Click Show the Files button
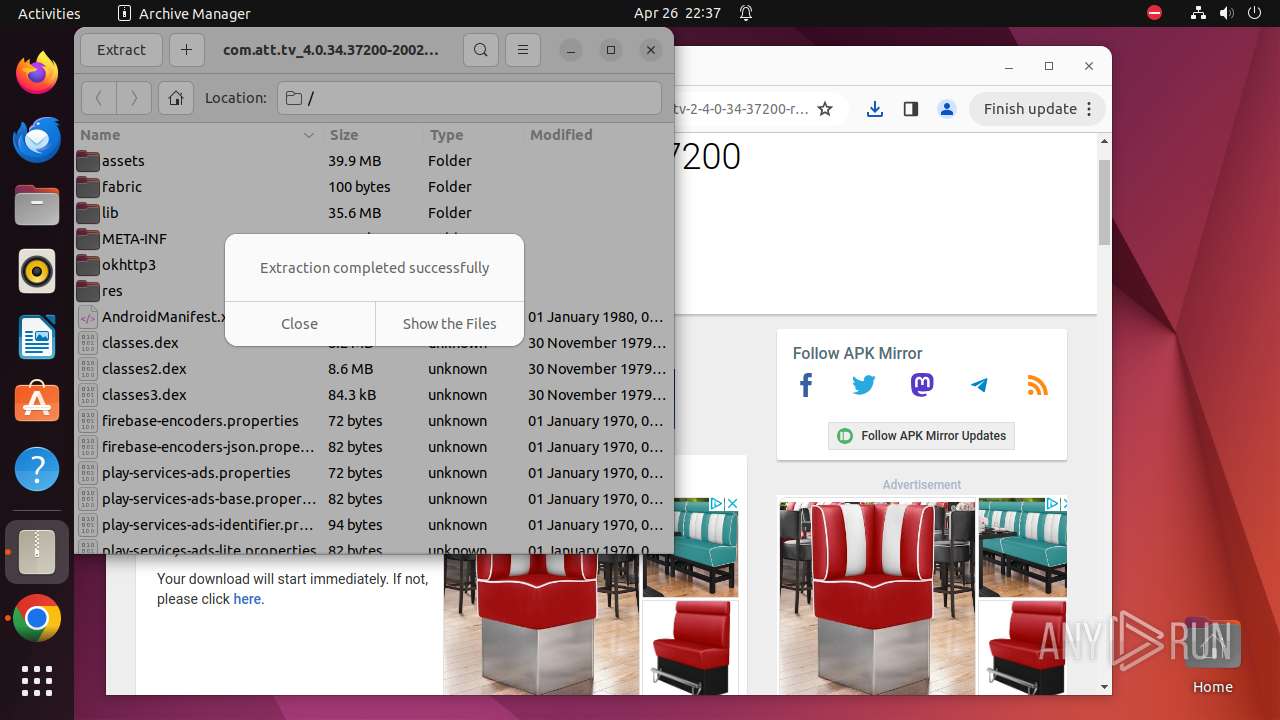 449,324
